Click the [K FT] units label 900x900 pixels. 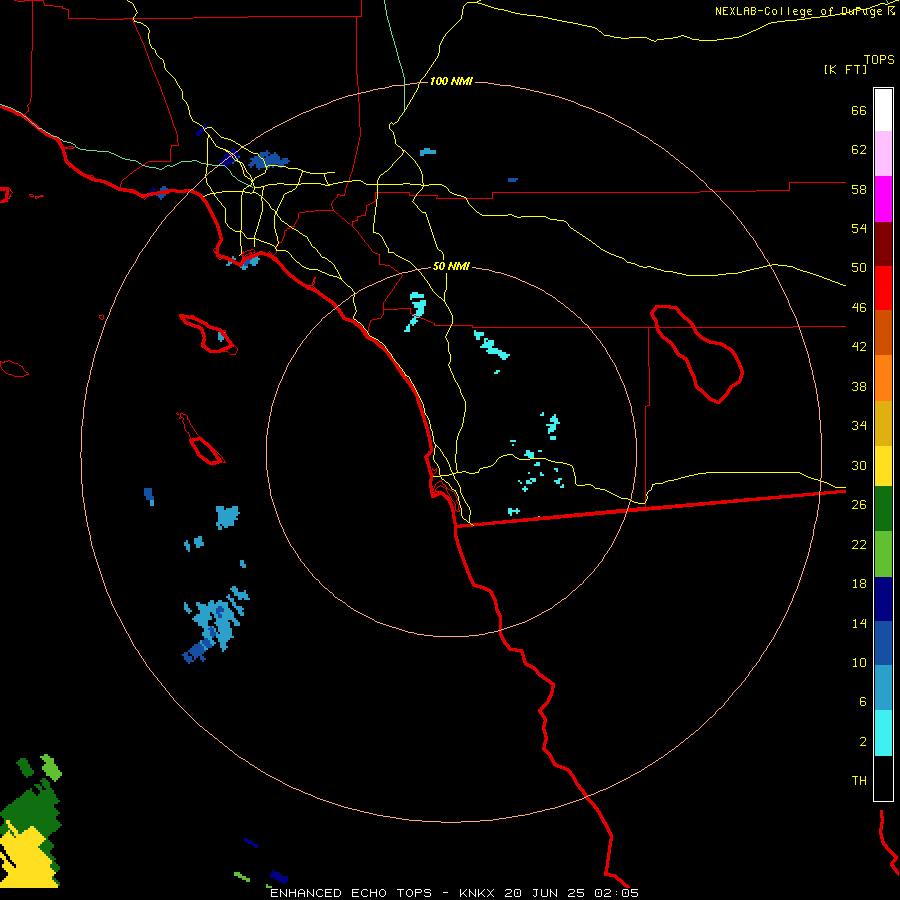845,69
